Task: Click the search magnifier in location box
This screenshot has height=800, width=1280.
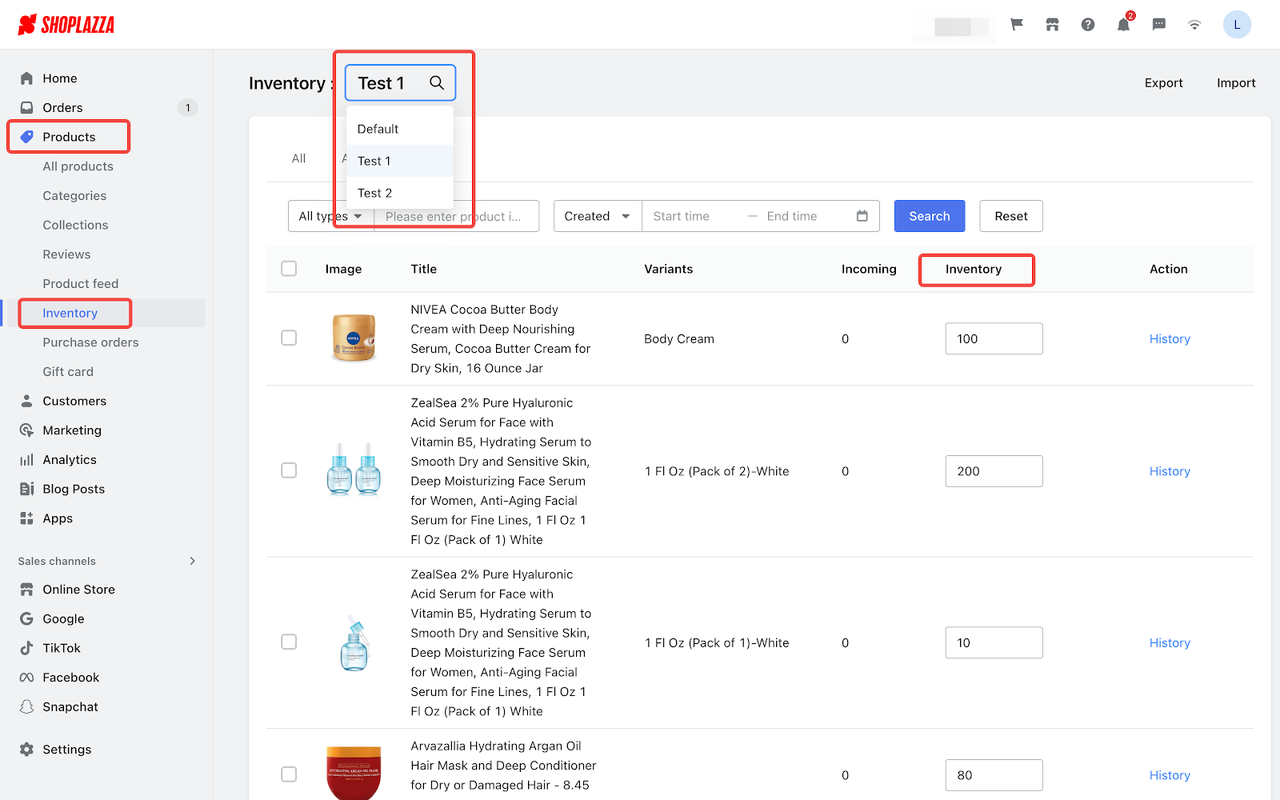Action: pos(437,83)
